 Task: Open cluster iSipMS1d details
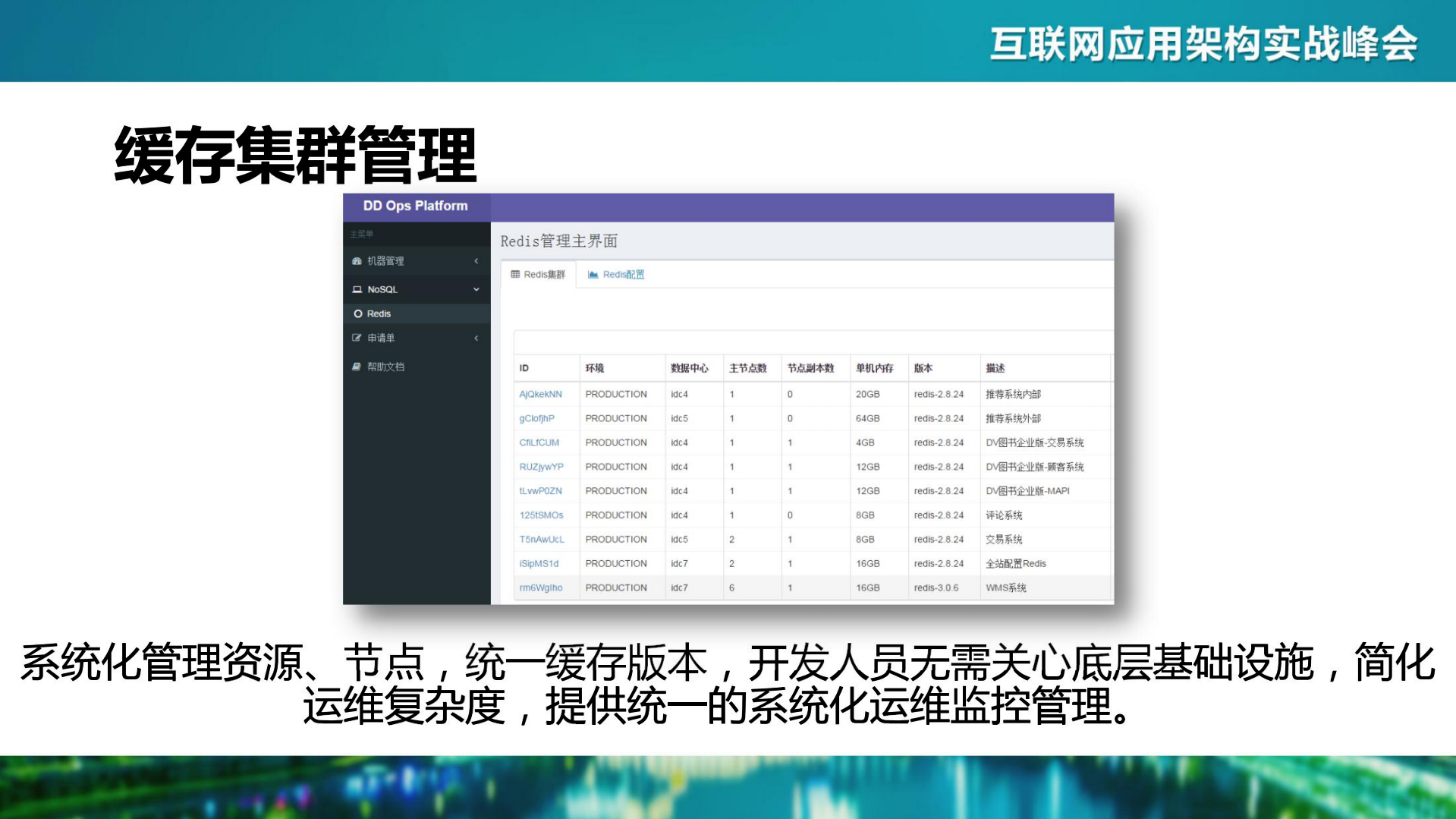[538, 563]
